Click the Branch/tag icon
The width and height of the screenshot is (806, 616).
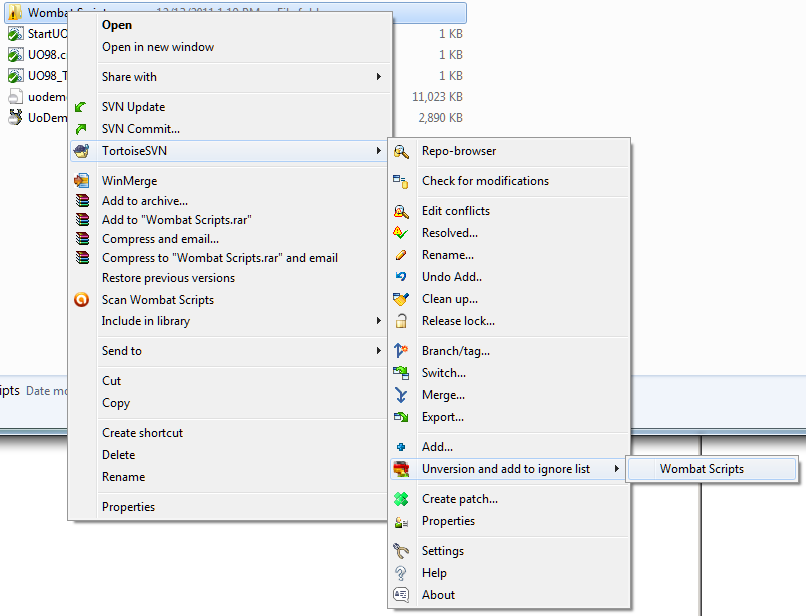tap(401, 351)
